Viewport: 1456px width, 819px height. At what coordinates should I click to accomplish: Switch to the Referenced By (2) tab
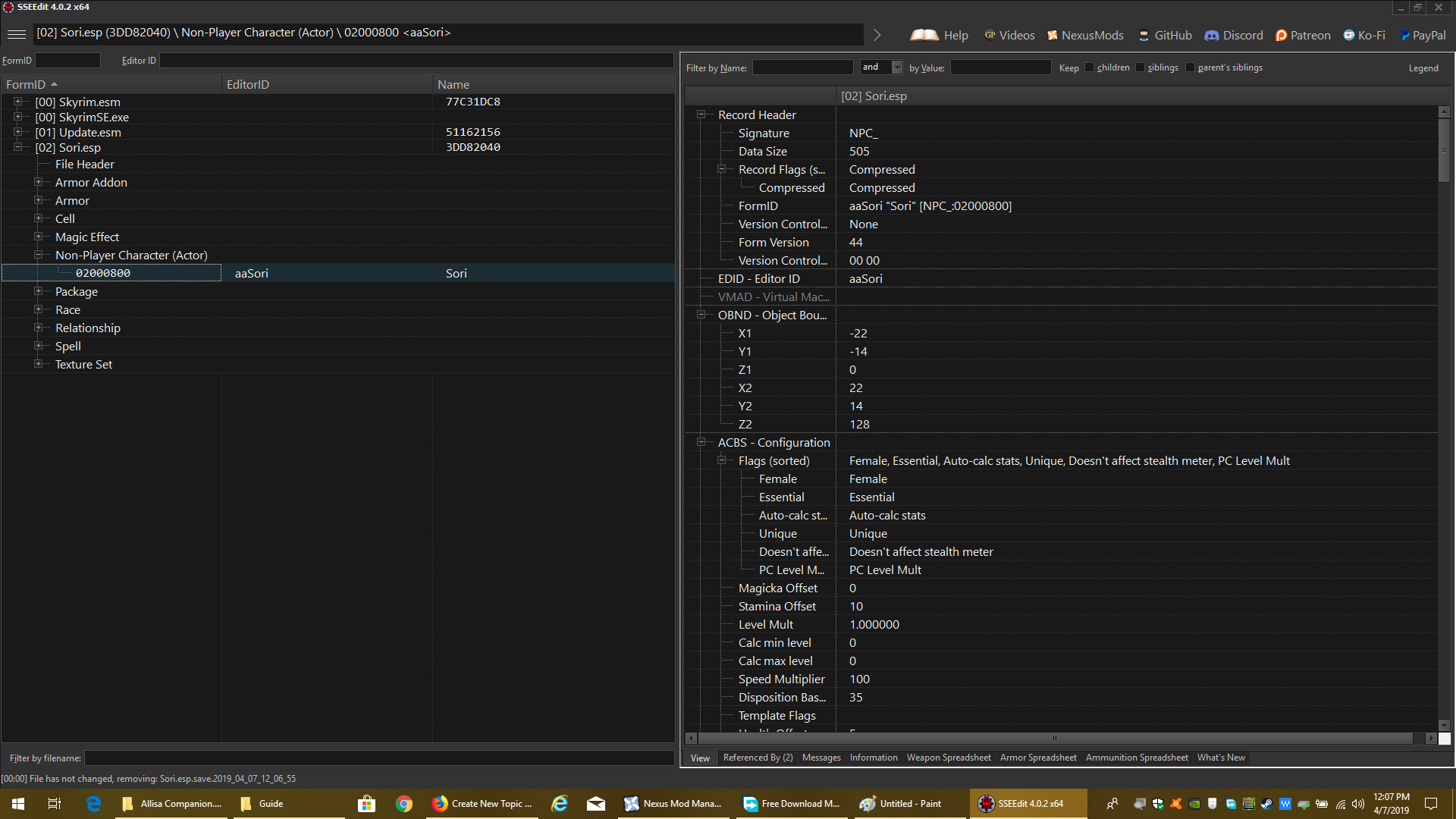pyautogui.click(x=758, y=758)
